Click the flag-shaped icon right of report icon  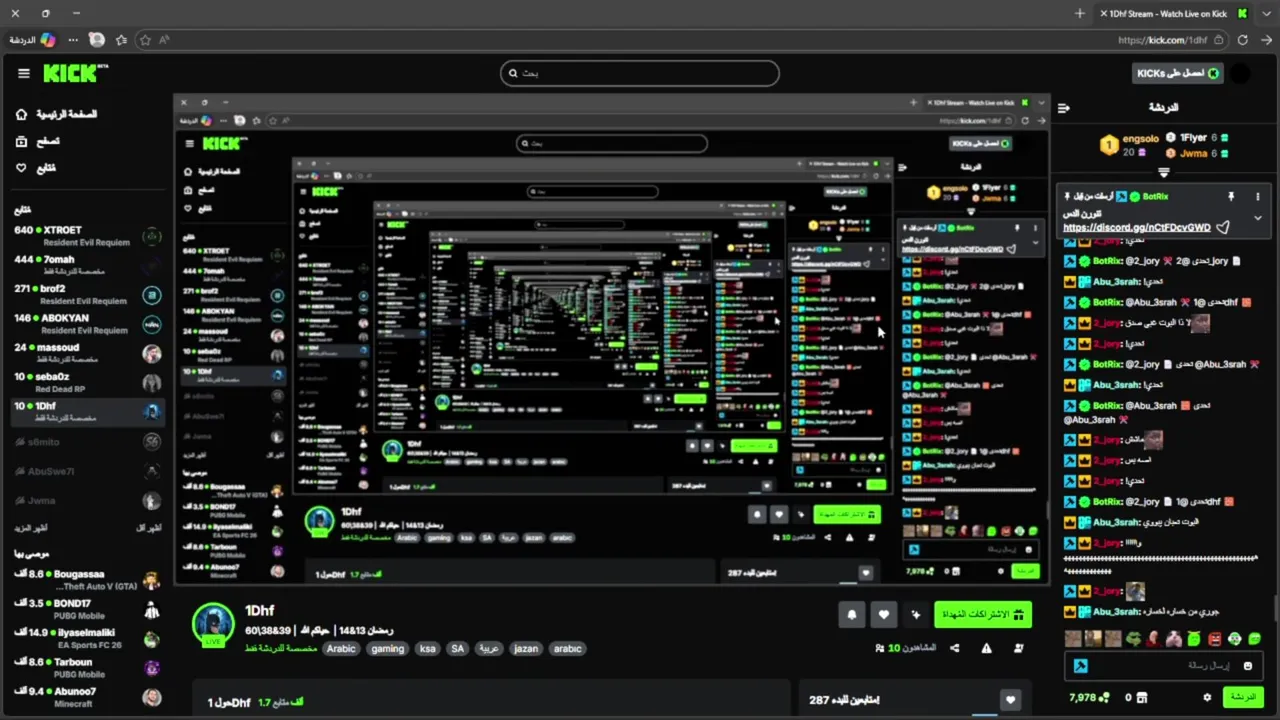click(x=1018, y=648)
